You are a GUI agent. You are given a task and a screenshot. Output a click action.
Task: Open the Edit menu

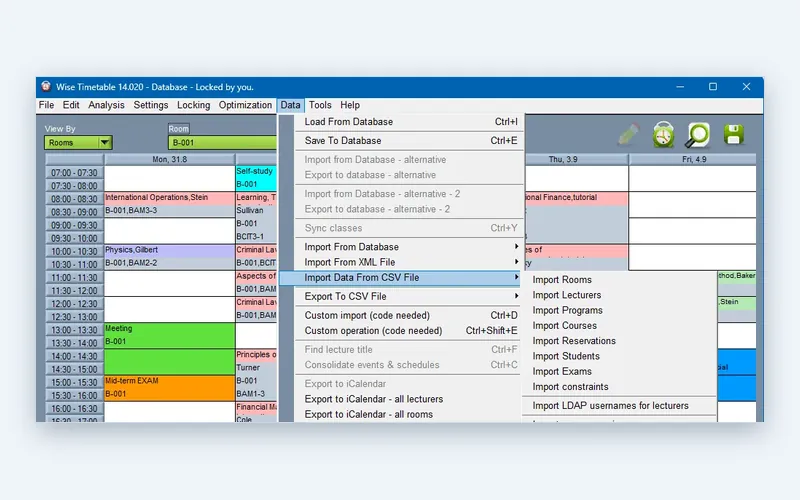[71, 105]
